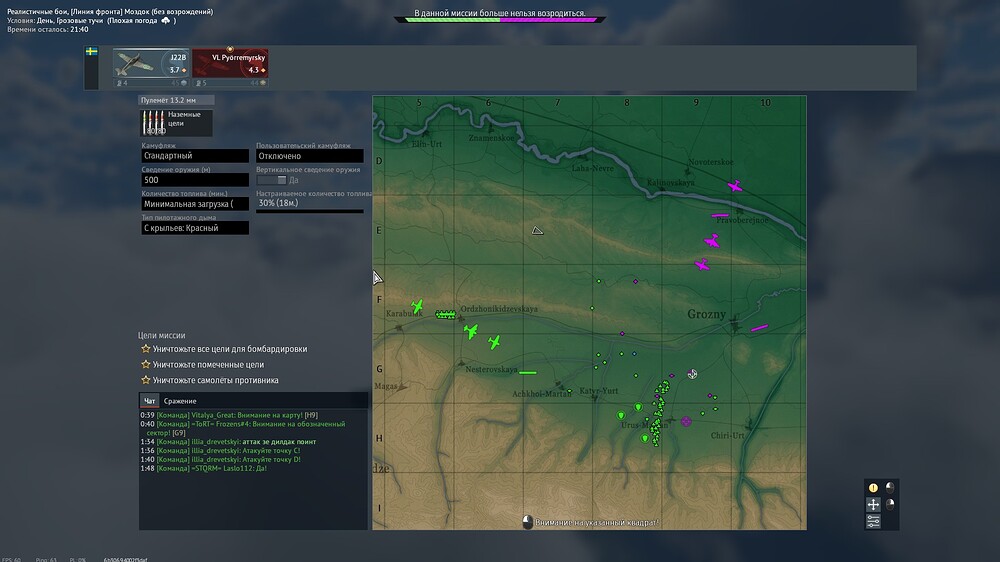Screen dimensions: 1000x562
Task: Click the lowest magenta enemy plane marker
Action: (x=702, y=265)
